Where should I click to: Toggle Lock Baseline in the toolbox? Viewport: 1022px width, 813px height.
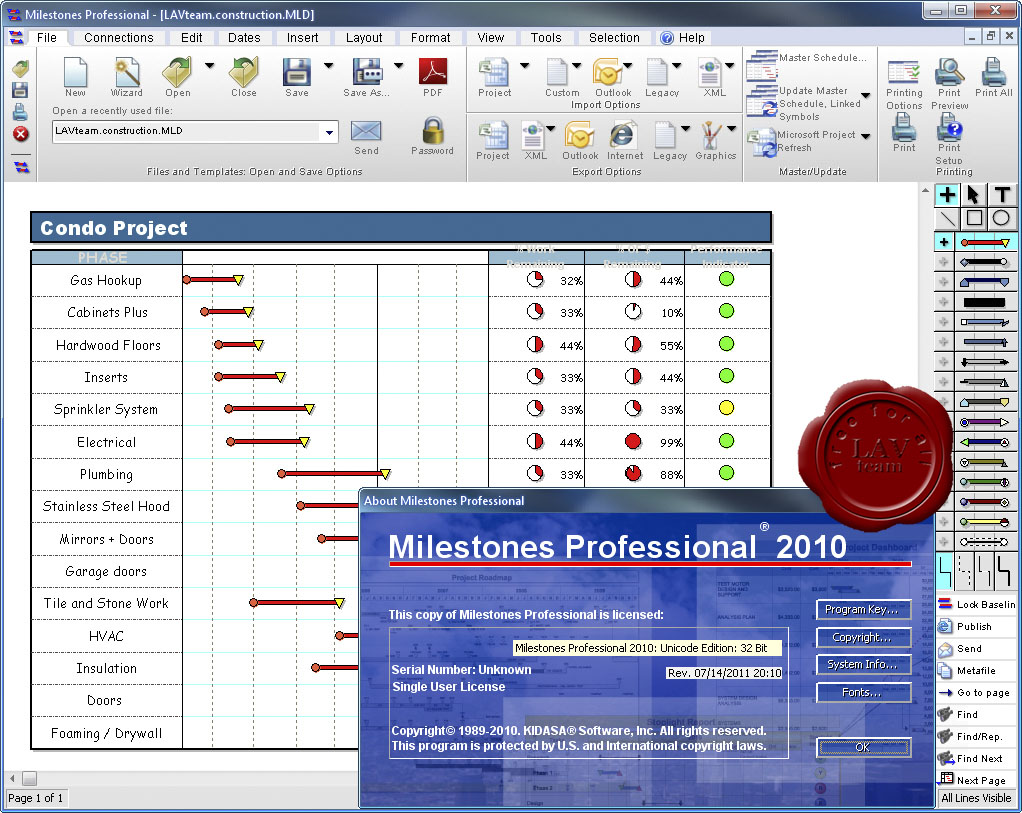point(976,604)
